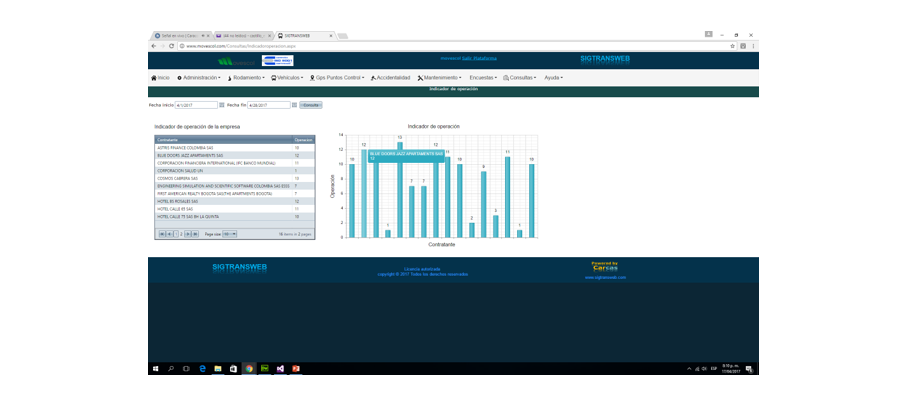Select grid page 1
This screenshot has width=907, height=407.
pyautogui.click(x=176, y=234)
